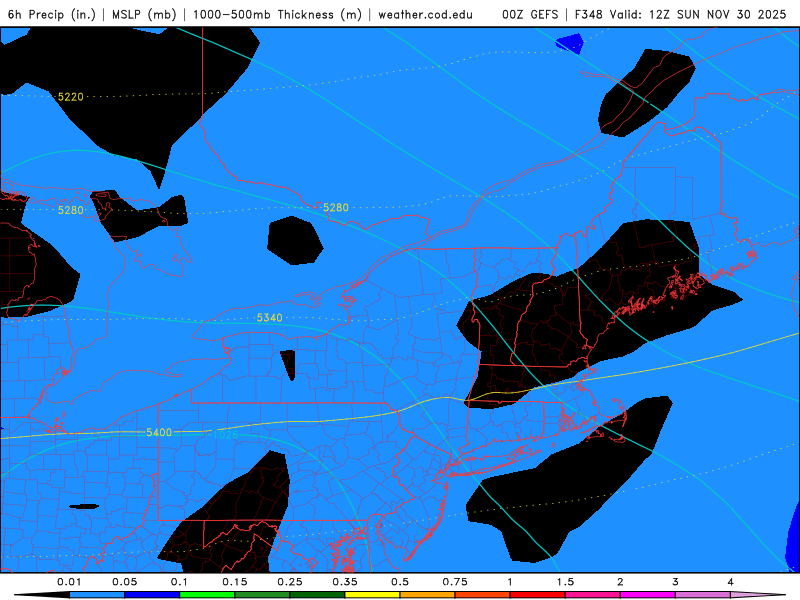Click the dark blue 0.05 legend swatch
This screenshot has height=600, width=800.
[x=152, y=595]
